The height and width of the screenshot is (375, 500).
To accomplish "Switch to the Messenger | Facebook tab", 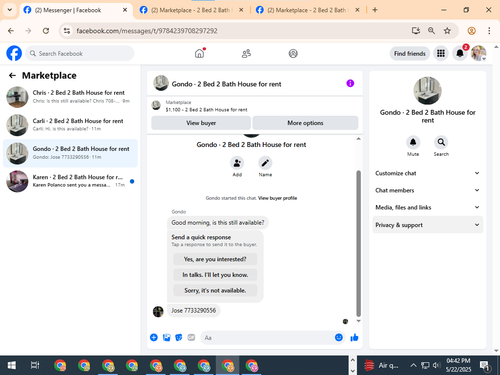I will pyautogui.click(x=75, y=10).
